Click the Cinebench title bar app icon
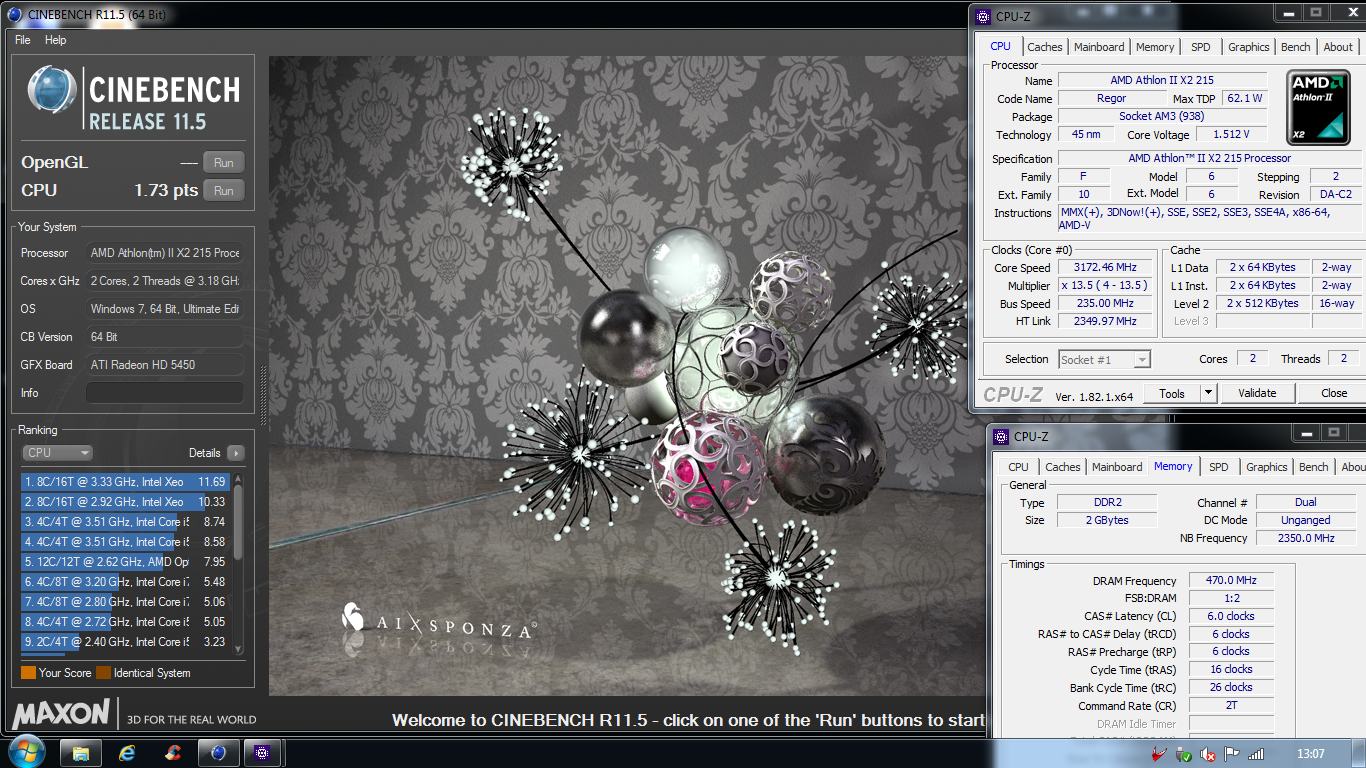Image resolution: width=1366 pixels, height=768 pixels. (x=14, y=15)
